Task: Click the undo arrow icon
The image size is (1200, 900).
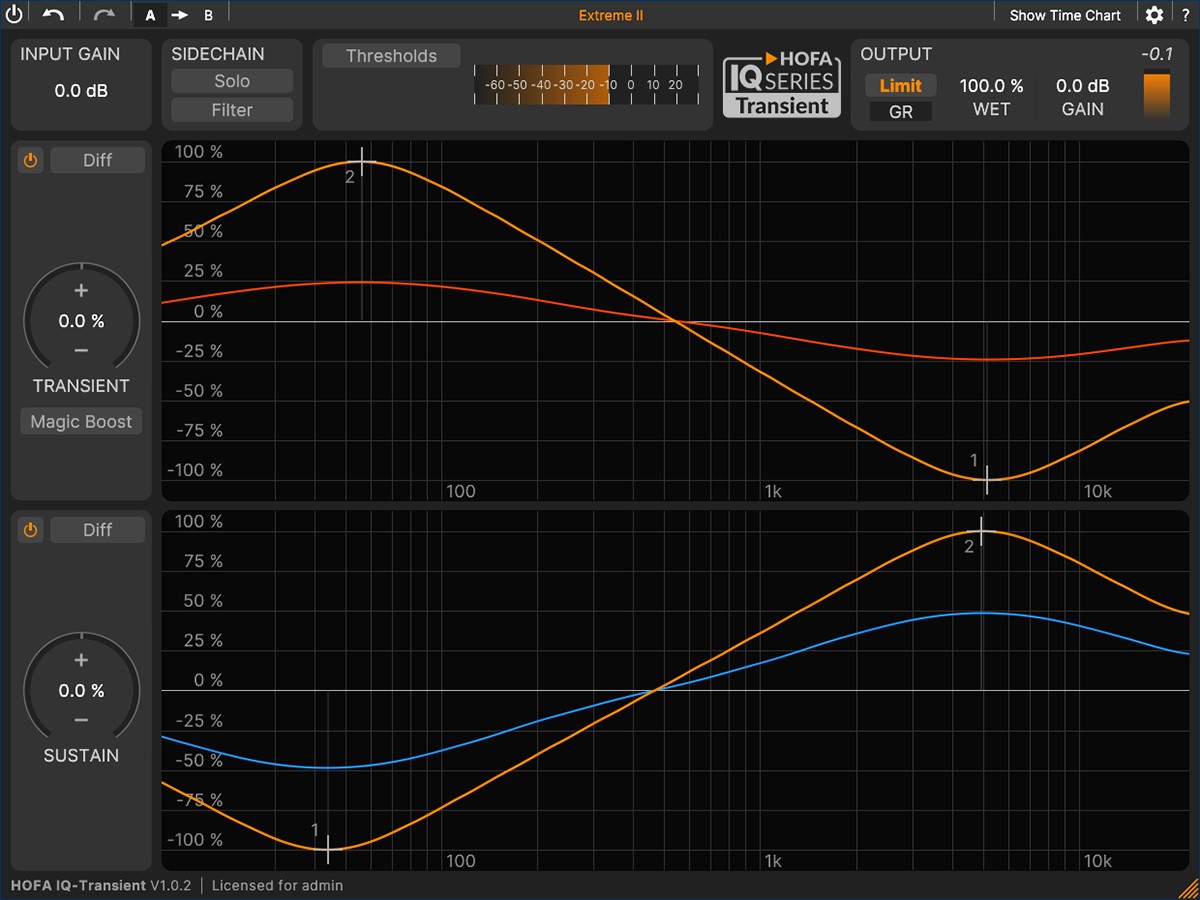Action: coord(53,15)
